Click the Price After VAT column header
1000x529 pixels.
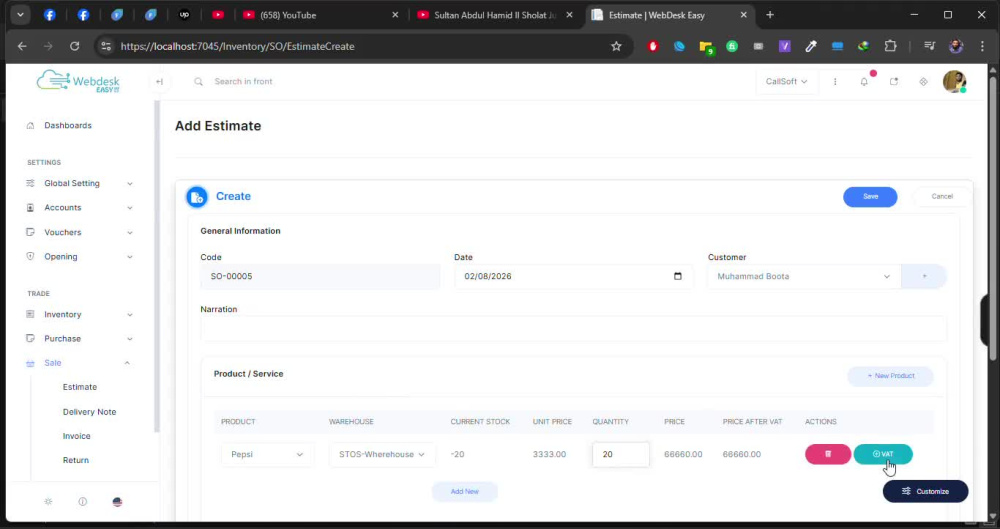point(752,422)
